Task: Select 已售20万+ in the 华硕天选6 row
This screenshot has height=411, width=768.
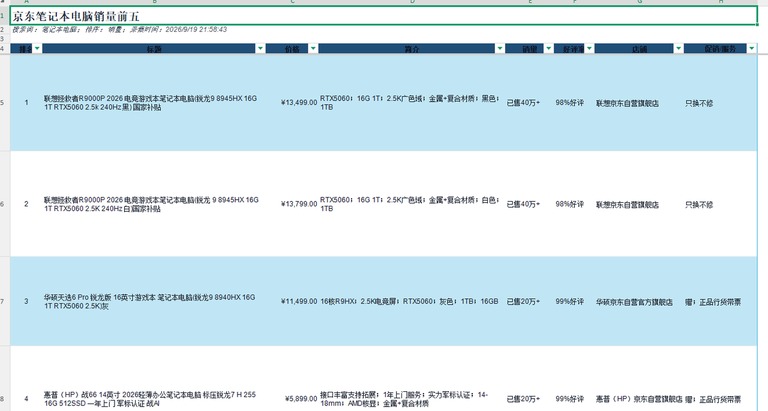Action: pyautogui.click(x=529, y=301)
